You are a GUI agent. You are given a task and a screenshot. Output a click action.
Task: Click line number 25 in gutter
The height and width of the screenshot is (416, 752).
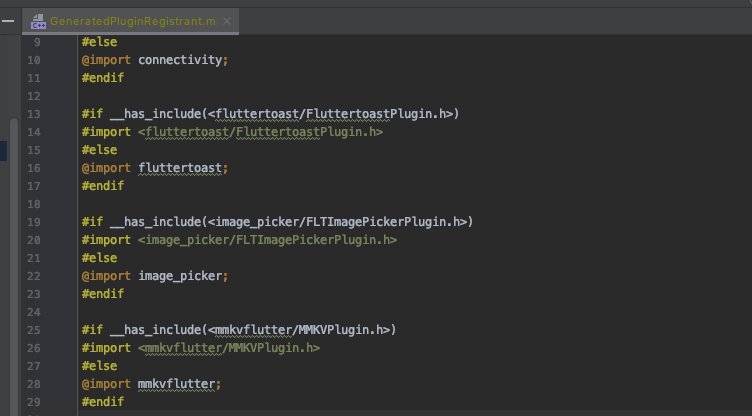coord(34,330)
